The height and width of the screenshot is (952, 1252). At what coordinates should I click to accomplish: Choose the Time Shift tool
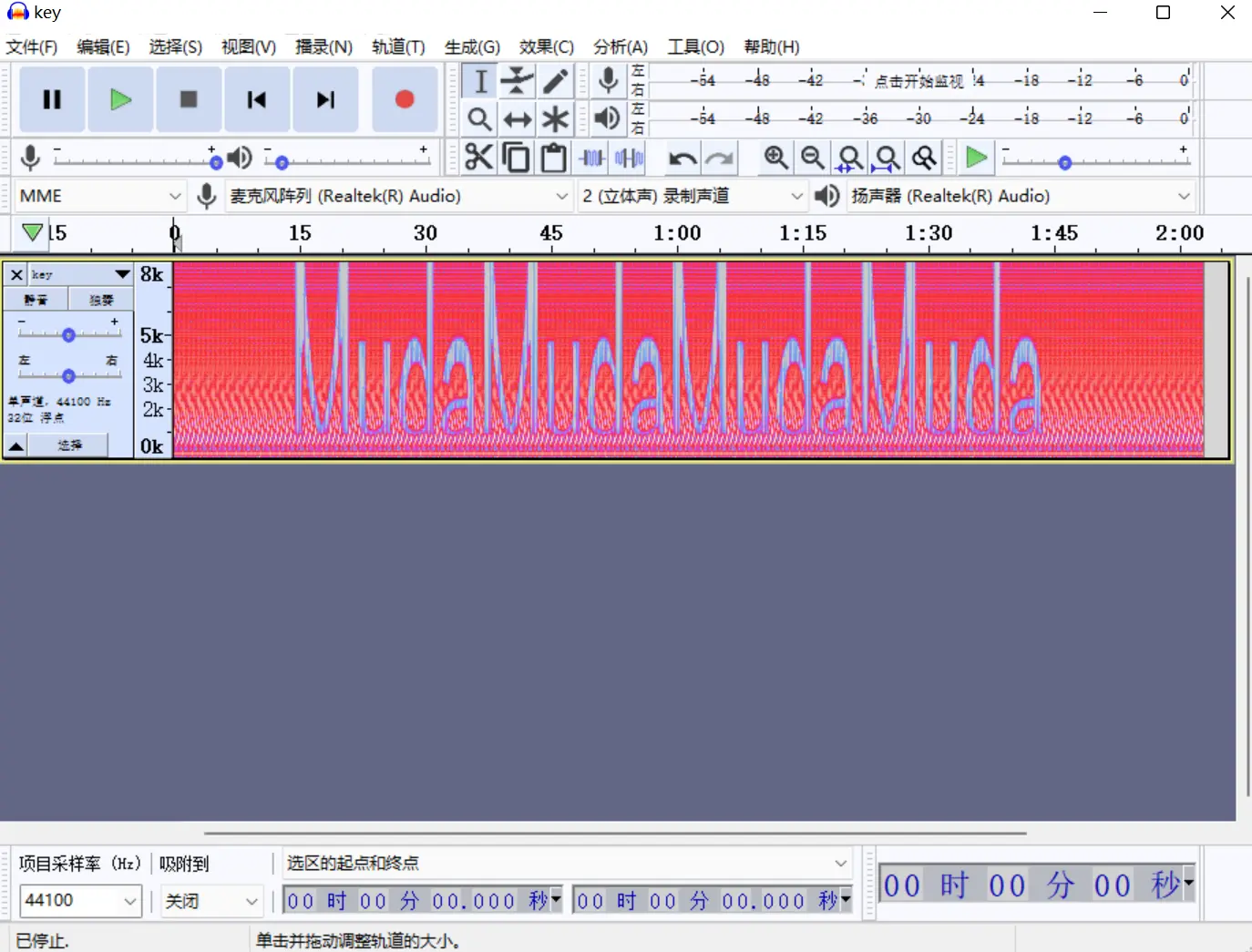click(x=517, y=119)
